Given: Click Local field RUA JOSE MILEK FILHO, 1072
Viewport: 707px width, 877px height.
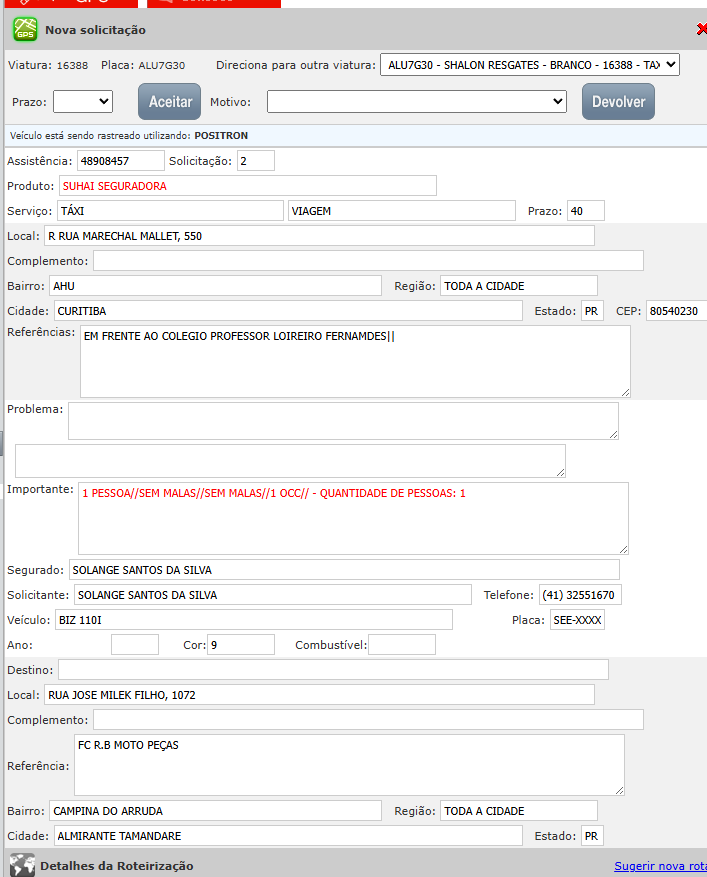Looking at the screenshot, I should pyautogui.click(x=319, y=695).
